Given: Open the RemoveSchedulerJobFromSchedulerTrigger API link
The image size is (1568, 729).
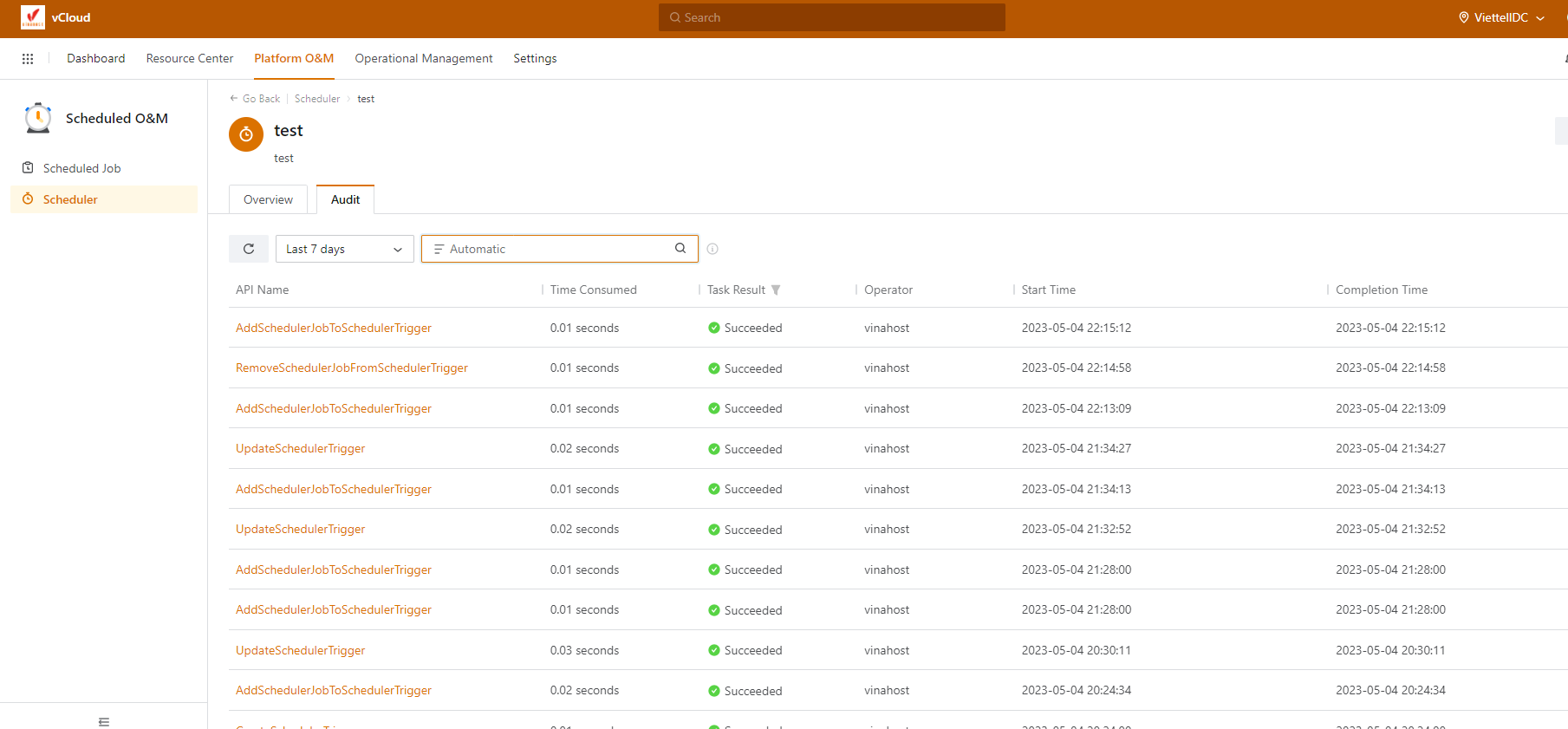Looking at the screenshot, I should [x=351, y=368].
